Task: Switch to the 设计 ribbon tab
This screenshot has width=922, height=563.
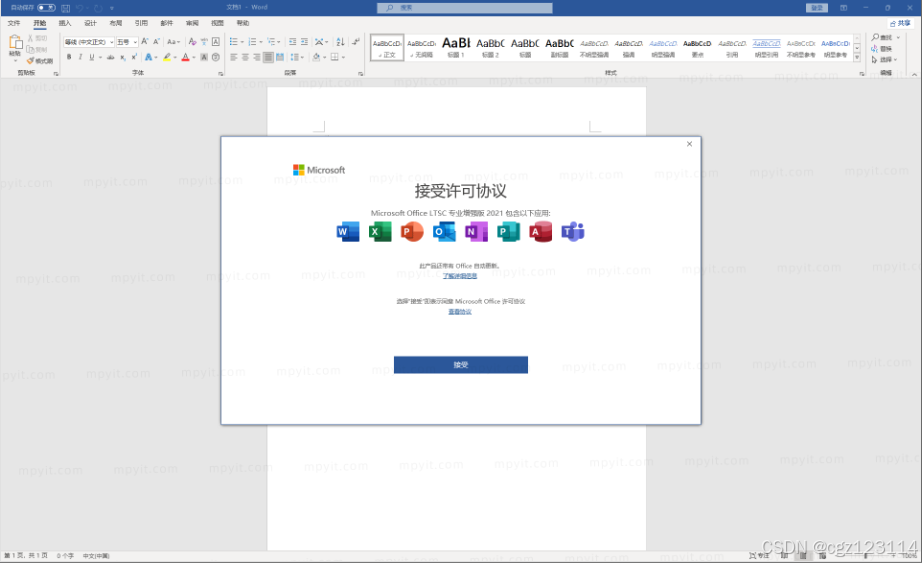Action: coord(90,23)
